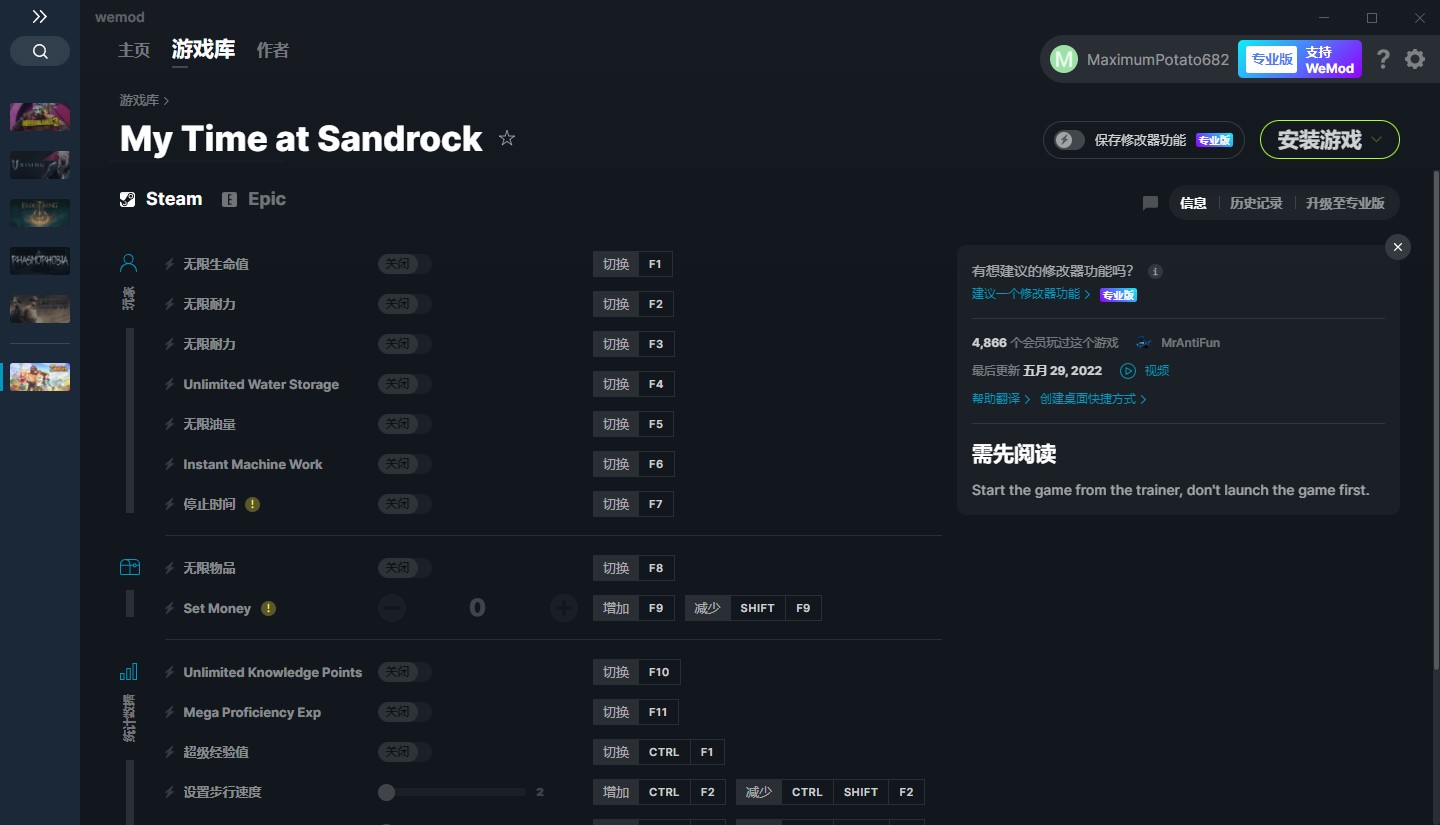Toggle Unlimited Water Storage switch
The height and width of the screenshot is (825, 1440).
404,384
